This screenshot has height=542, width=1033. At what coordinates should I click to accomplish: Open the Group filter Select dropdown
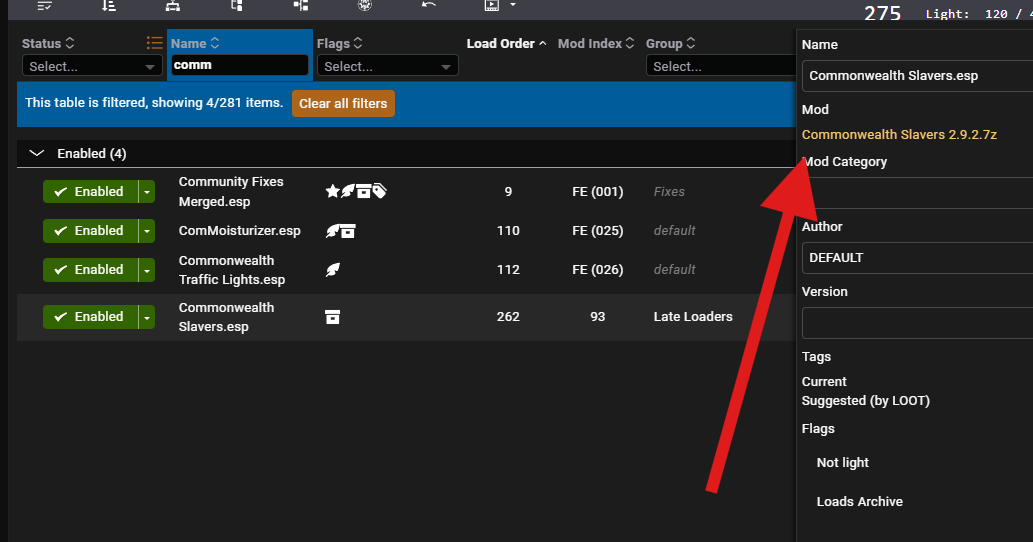[721, 66]
